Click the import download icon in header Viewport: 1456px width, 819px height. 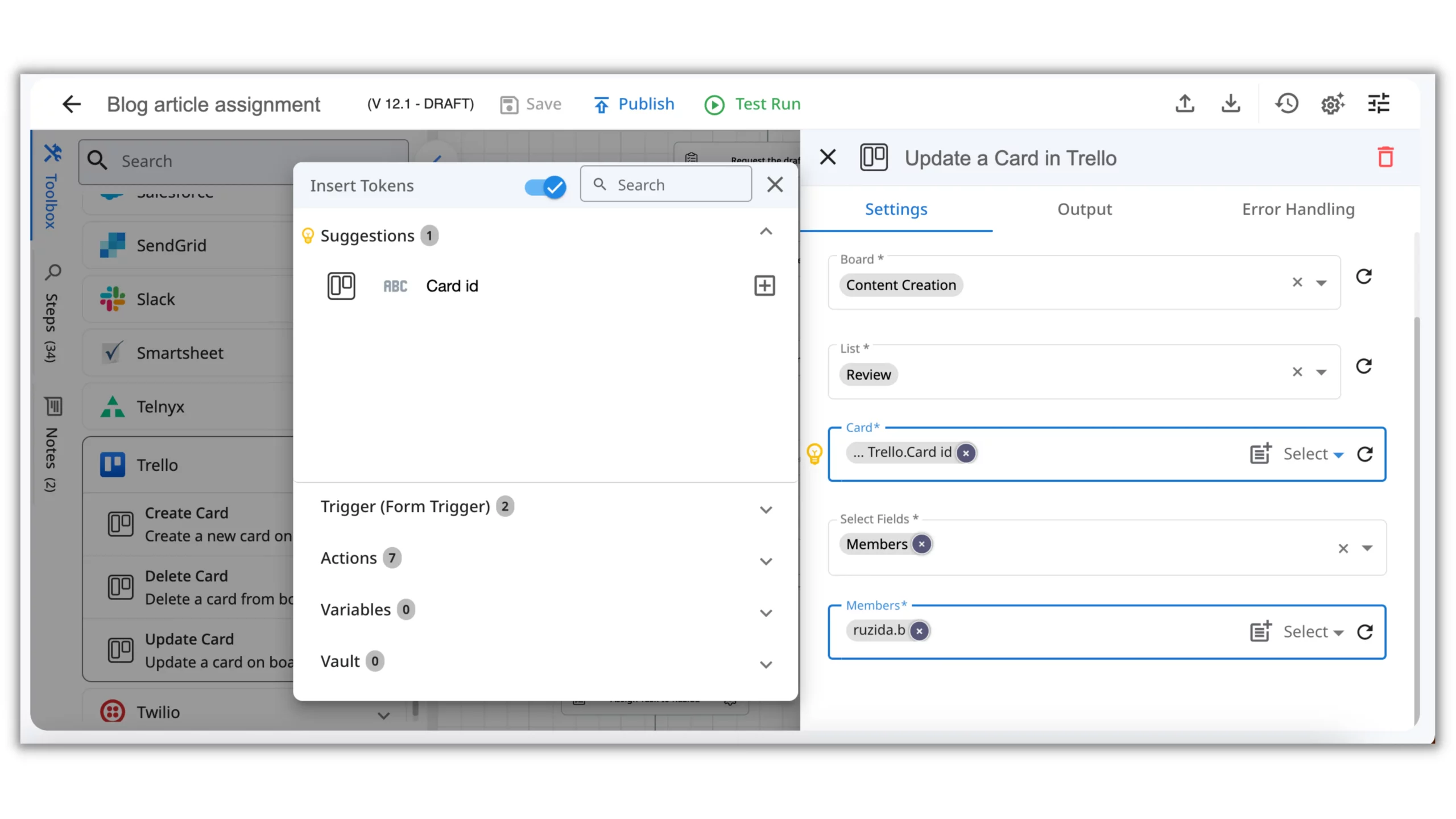[x=1231, y=104]
